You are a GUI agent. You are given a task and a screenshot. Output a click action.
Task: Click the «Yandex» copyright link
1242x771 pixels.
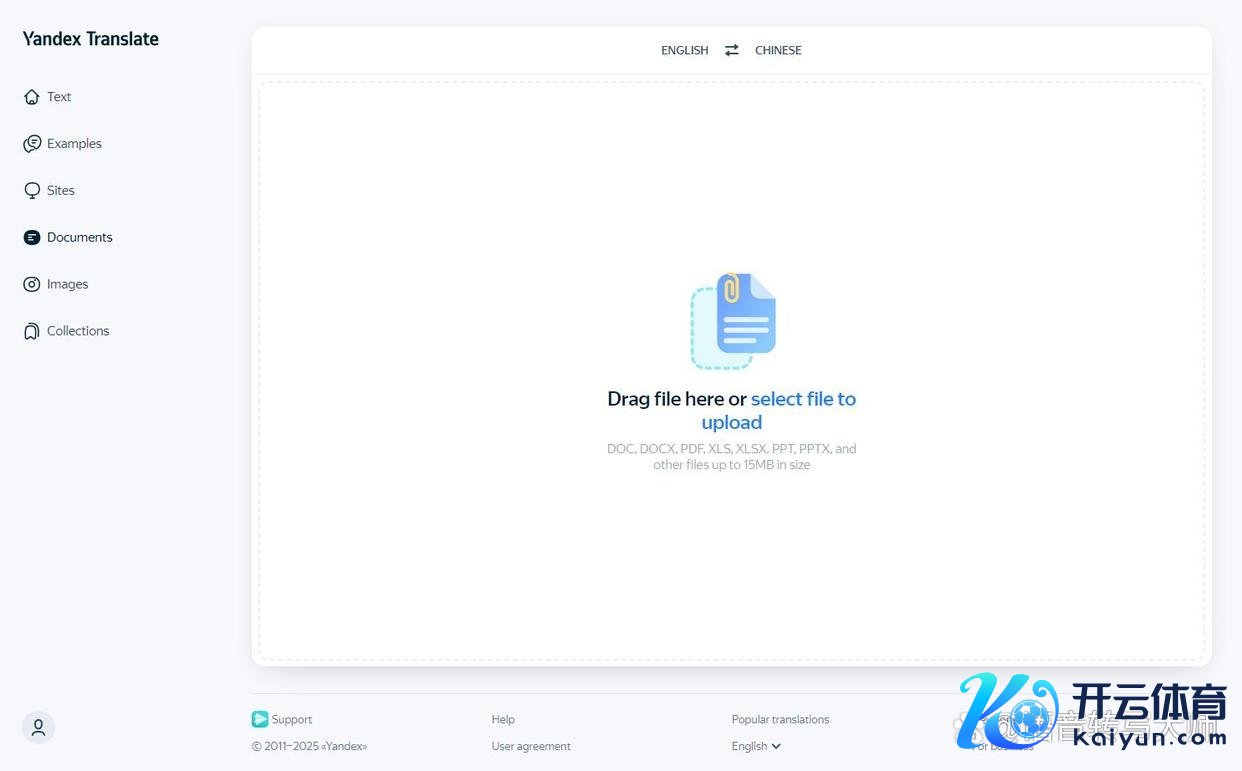343,746
